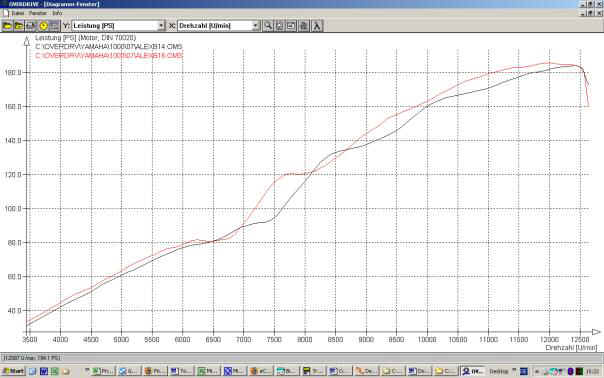This screenshot has height=378, width=604.
Task: Open the Datei menu
Action: 17,13
